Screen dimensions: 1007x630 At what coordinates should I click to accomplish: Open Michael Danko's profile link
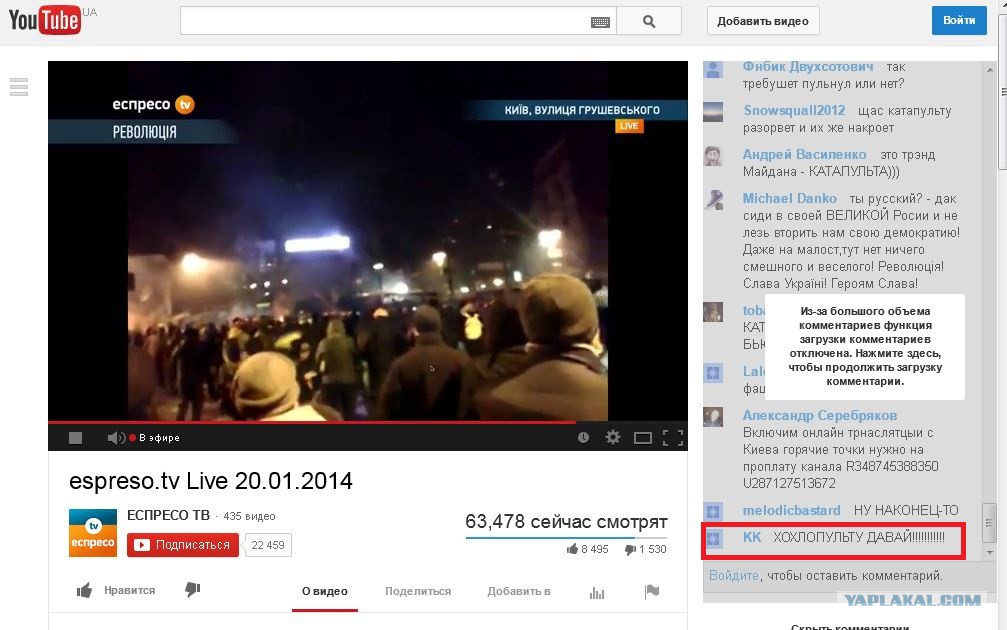click(x=790, y=198)
